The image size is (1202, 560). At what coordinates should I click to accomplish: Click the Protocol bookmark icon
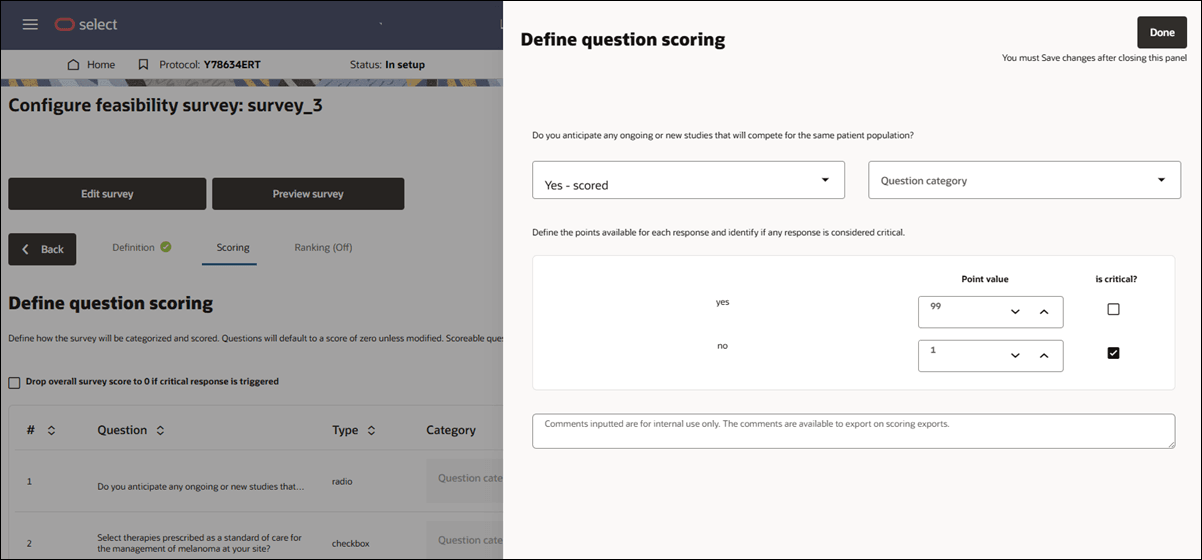click(143, 65)
